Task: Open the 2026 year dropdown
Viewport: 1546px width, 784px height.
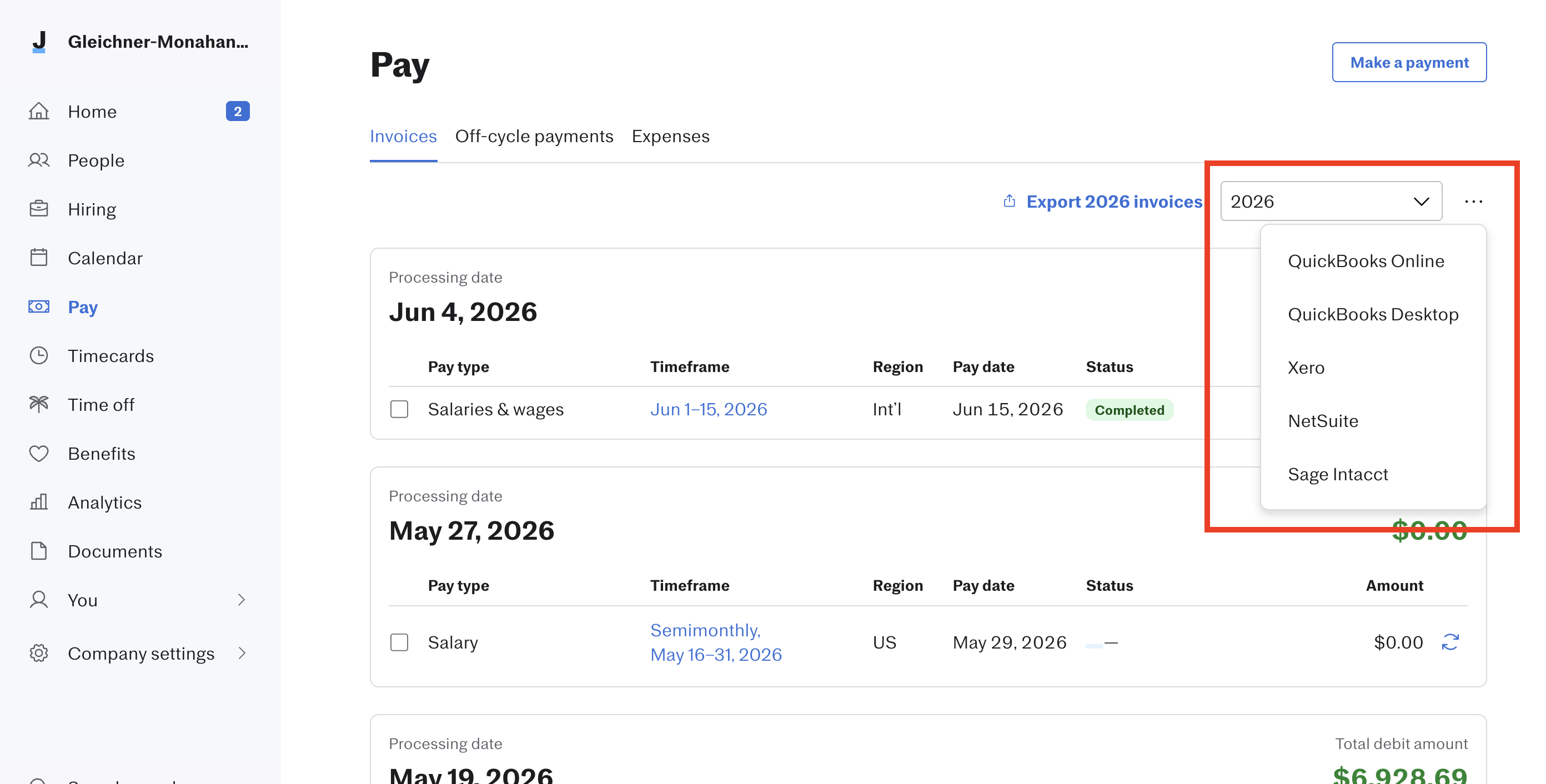Action: tap(1331, 202)
